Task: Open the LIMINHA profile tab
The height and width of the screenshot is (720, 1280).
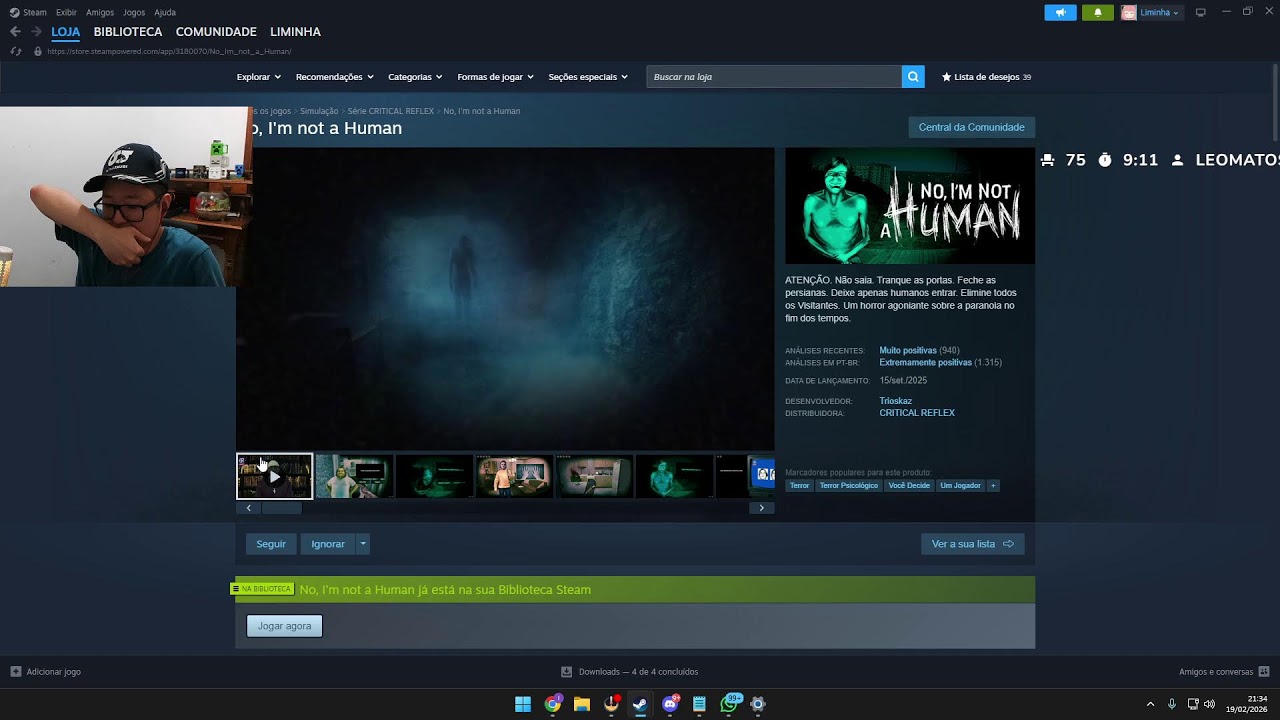Action: [295, 32]
